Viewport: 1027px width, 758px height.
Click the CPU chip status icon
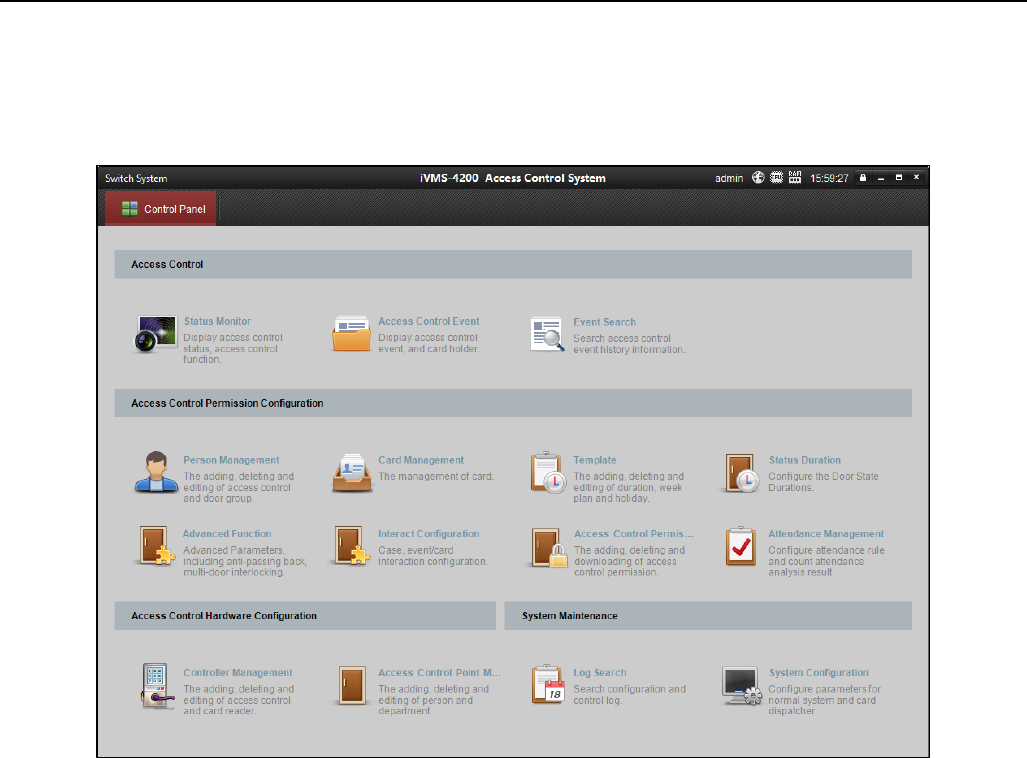pyautogui.click(x=776, y=178)
